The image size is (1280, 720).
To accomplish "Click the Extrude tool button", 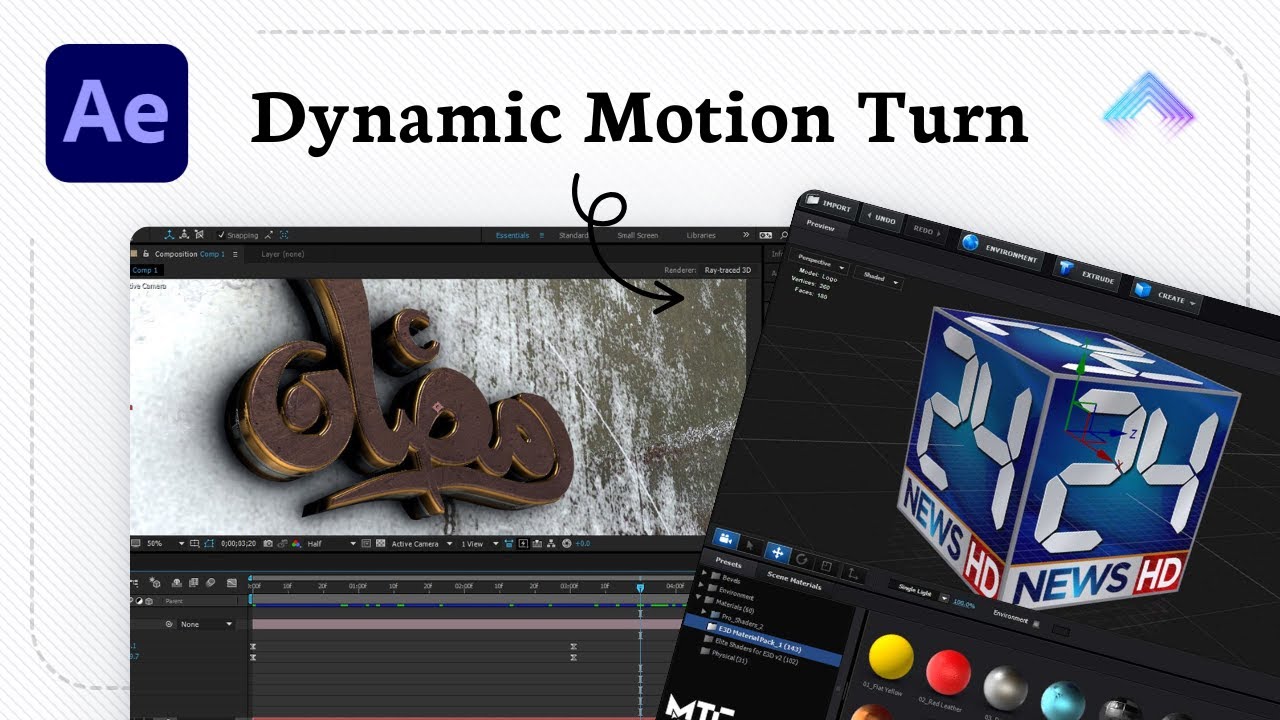I will click(x=1088, y=274).
